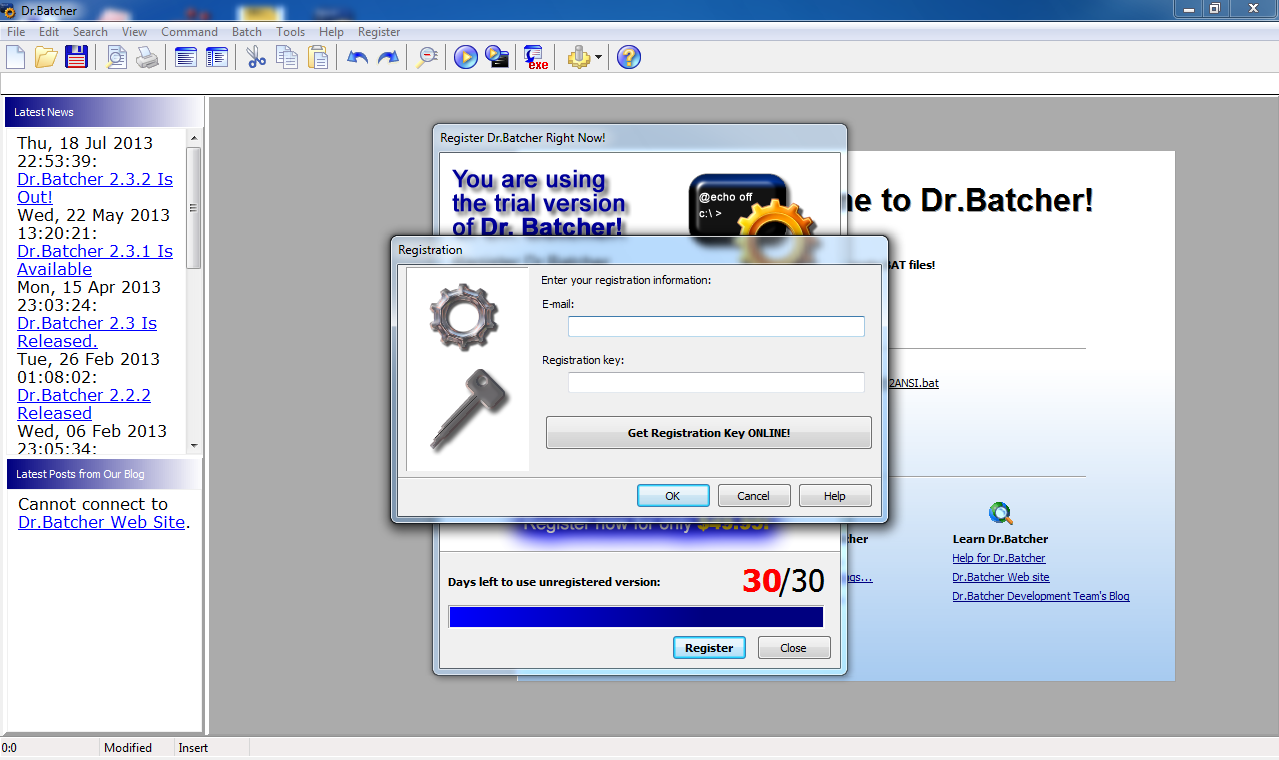The height and width of the screenshot is (760, 1279).
Task: Click the Latest News scroll up arrow
Action: click(194, 138)
